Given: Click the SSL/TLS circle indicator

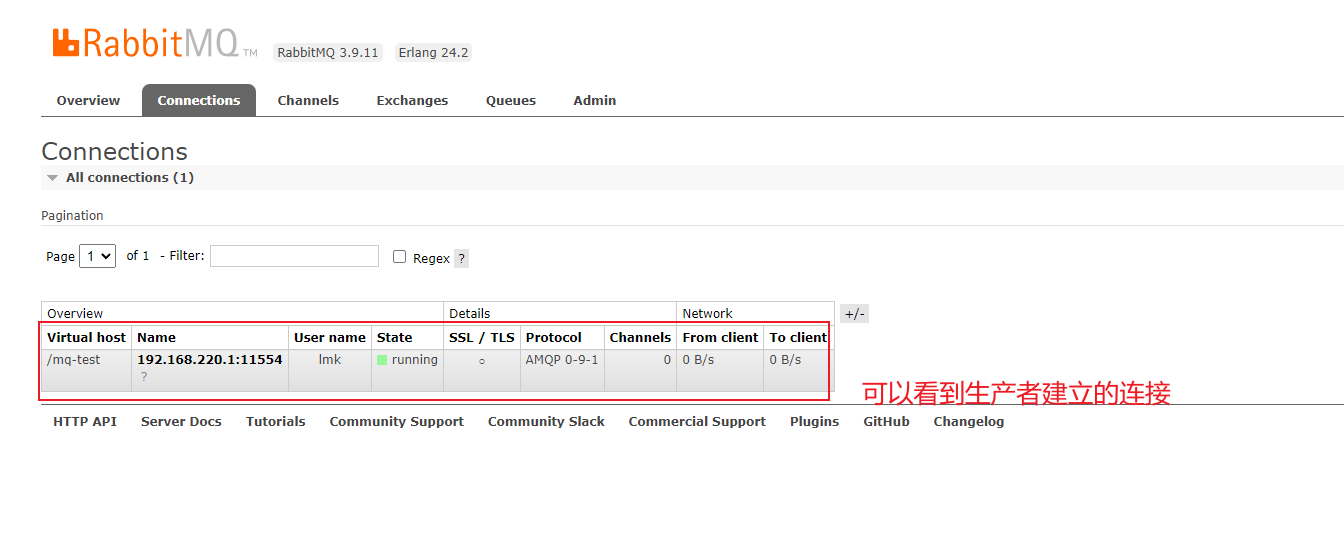Looking at the screenshot, I should pos(482,361).
